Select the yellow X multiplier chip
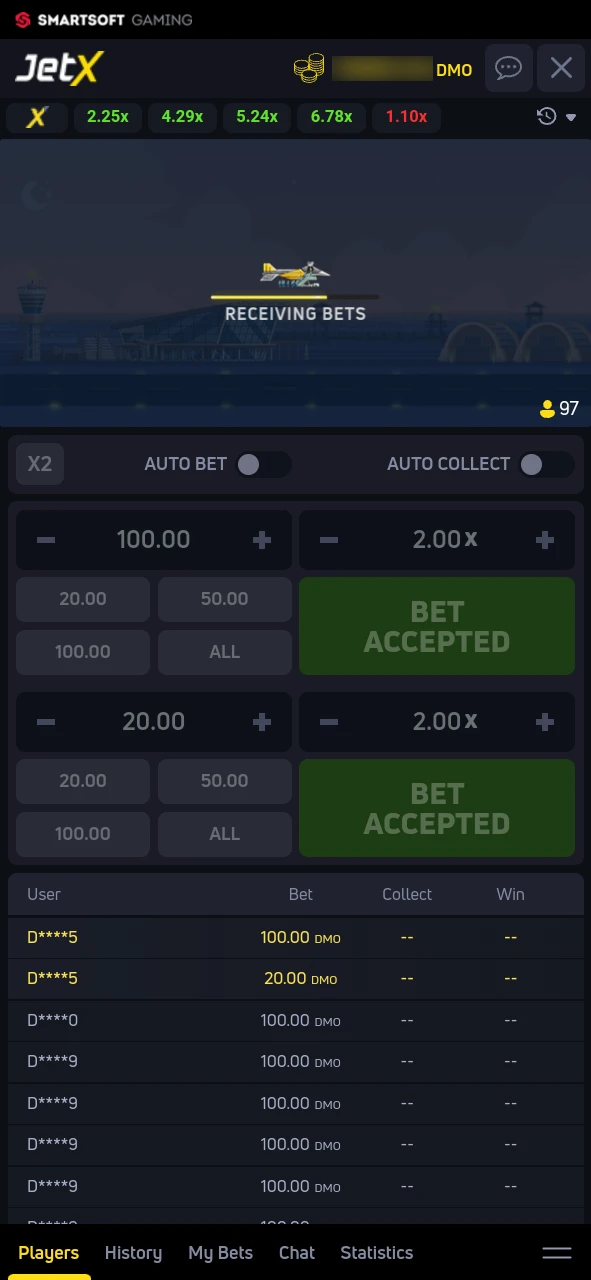The width and height of the screenshot is (591, 1280). 36,117
